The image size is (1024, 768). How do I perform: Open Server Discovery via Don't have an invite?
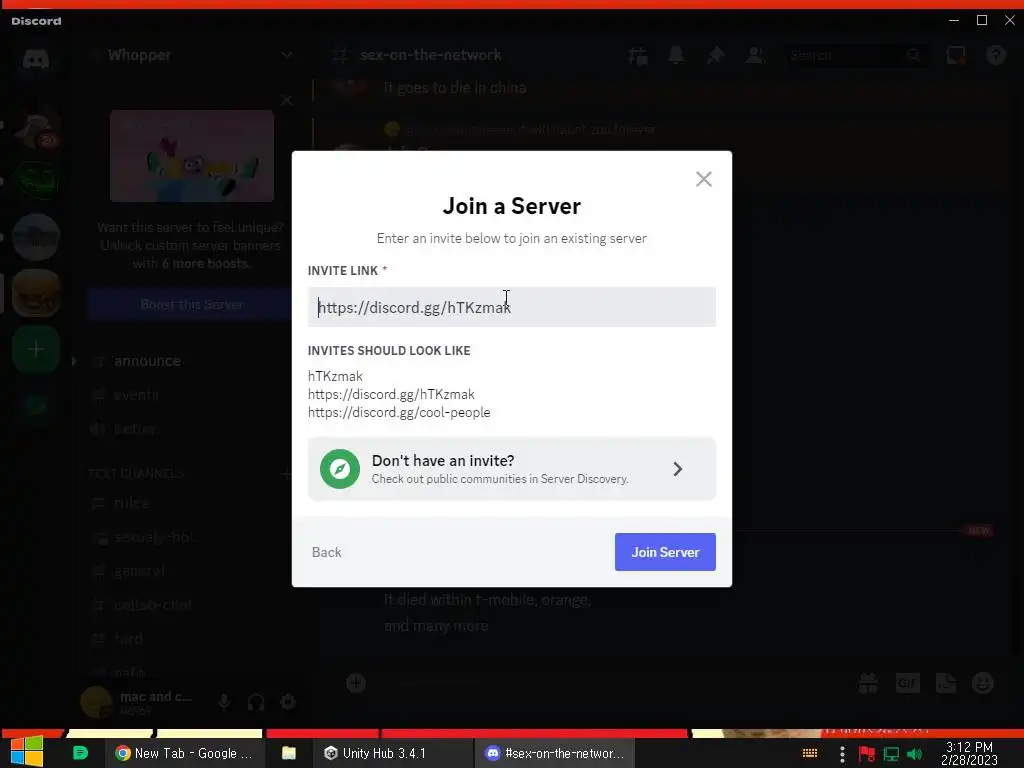(511, 469)
